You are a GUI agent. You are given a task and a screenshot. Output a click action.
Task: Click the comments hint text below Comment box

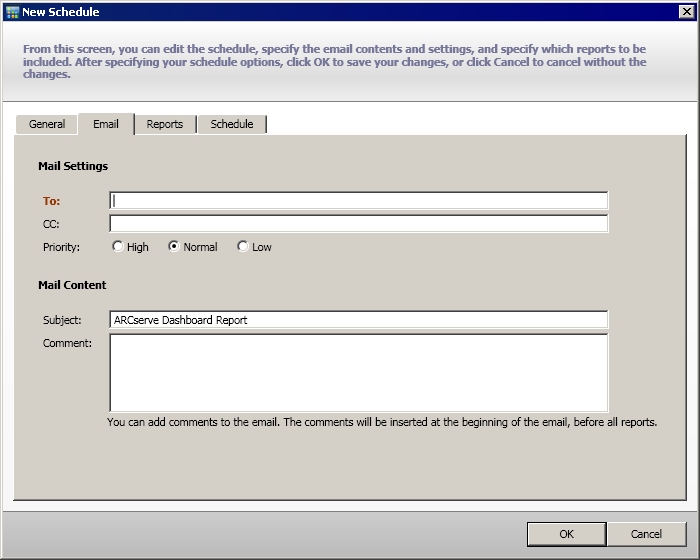[x=382, y=422]
